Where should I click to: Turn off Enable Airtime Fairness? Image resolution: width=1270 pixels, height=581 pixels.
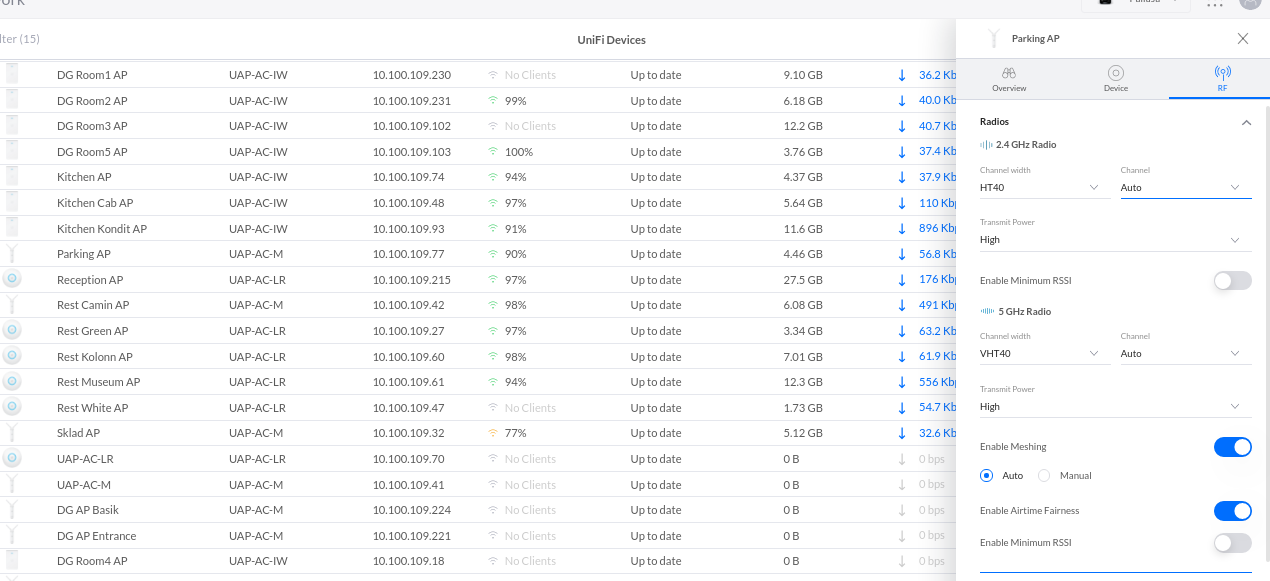point(1232,511)
